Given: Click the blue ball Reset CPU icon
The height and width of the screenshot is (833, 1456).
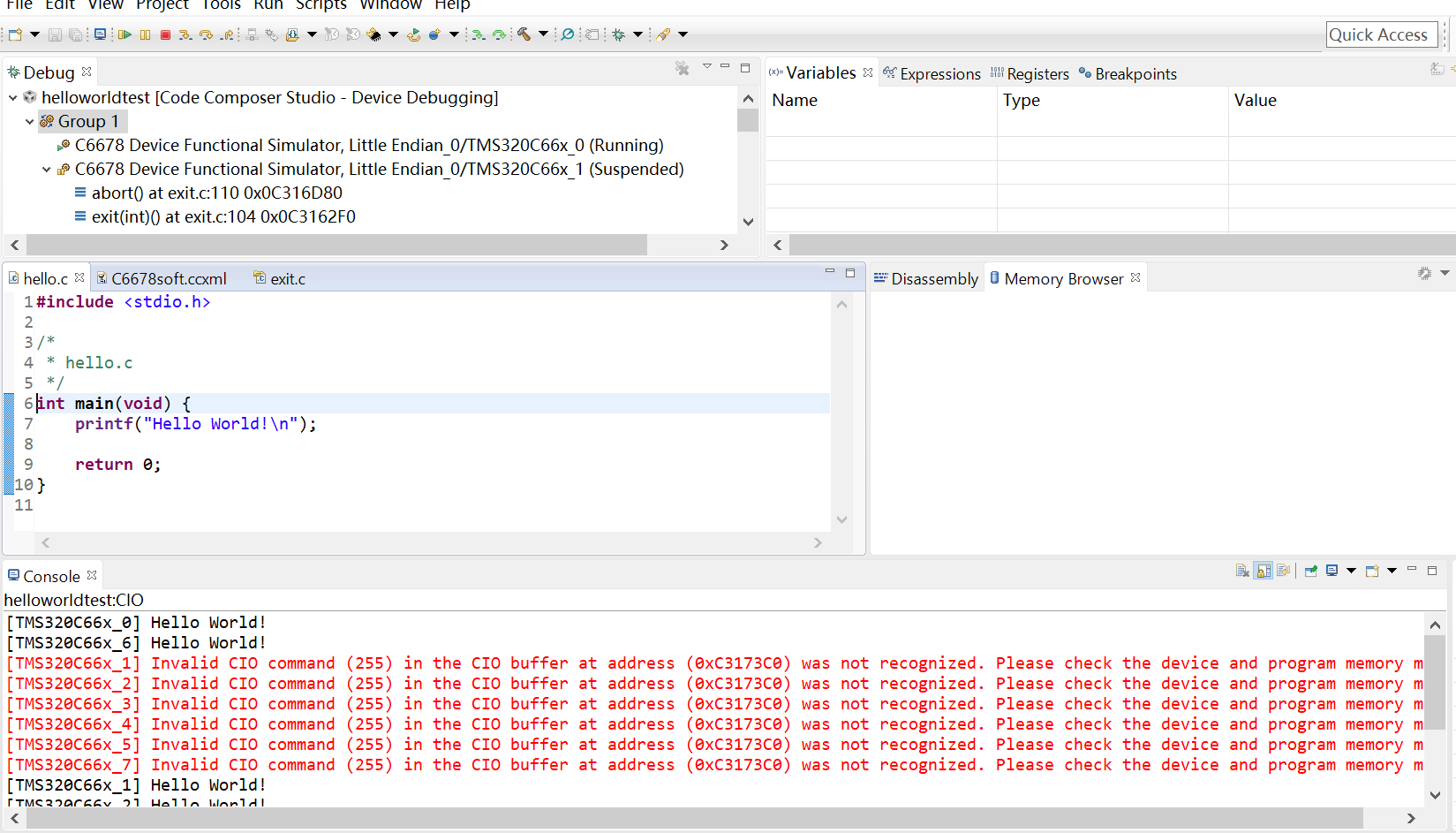Looking at the screenshot, I should click(x=434, y=34).
